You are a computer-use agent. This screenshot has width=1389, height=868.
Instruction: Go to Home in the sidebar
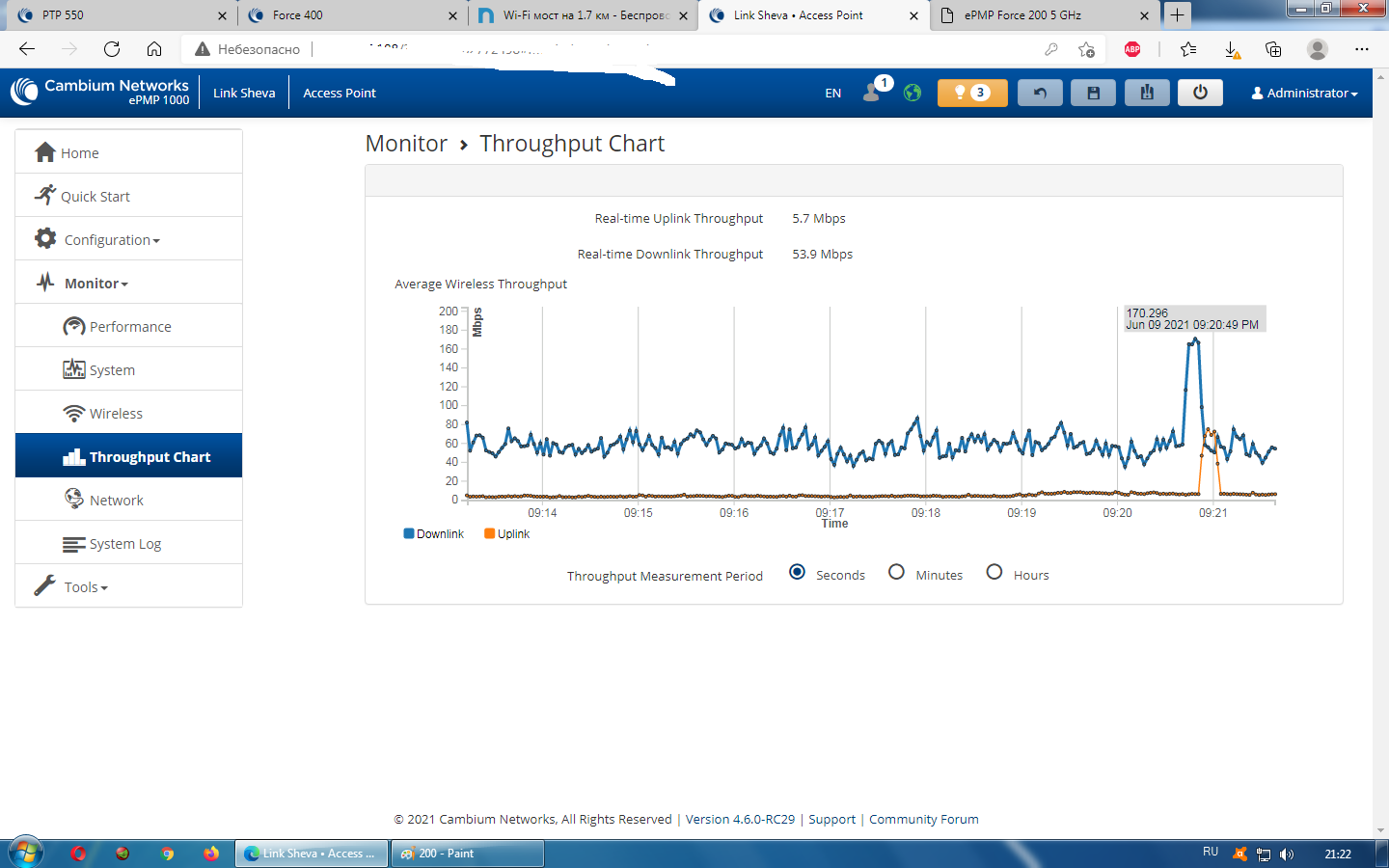[x=128, y=152]
